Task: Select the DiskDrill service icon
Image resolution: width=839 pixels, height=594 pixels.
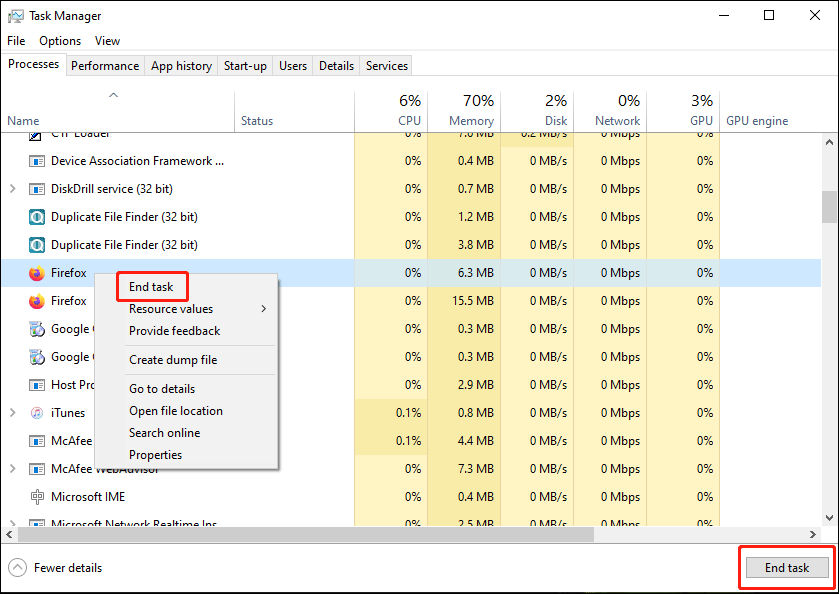Action: click(37, 188)
